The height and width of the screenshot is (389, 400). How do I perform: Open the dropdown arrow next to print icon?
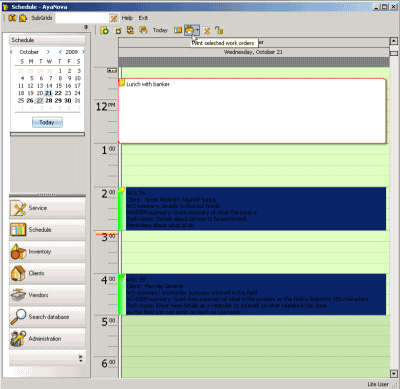pyautogui.click(x=197, y=30)
